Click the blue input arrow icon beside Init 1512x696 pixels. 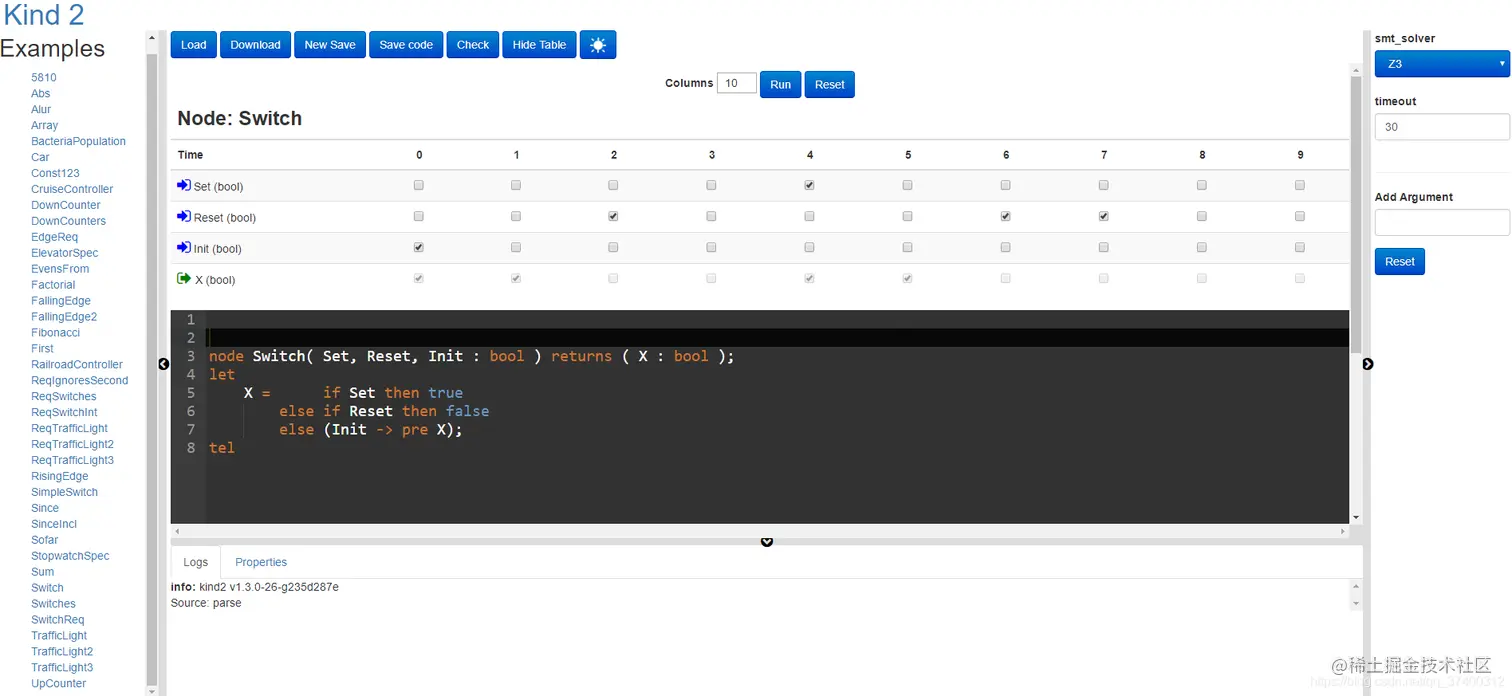(x=183, y=248)
